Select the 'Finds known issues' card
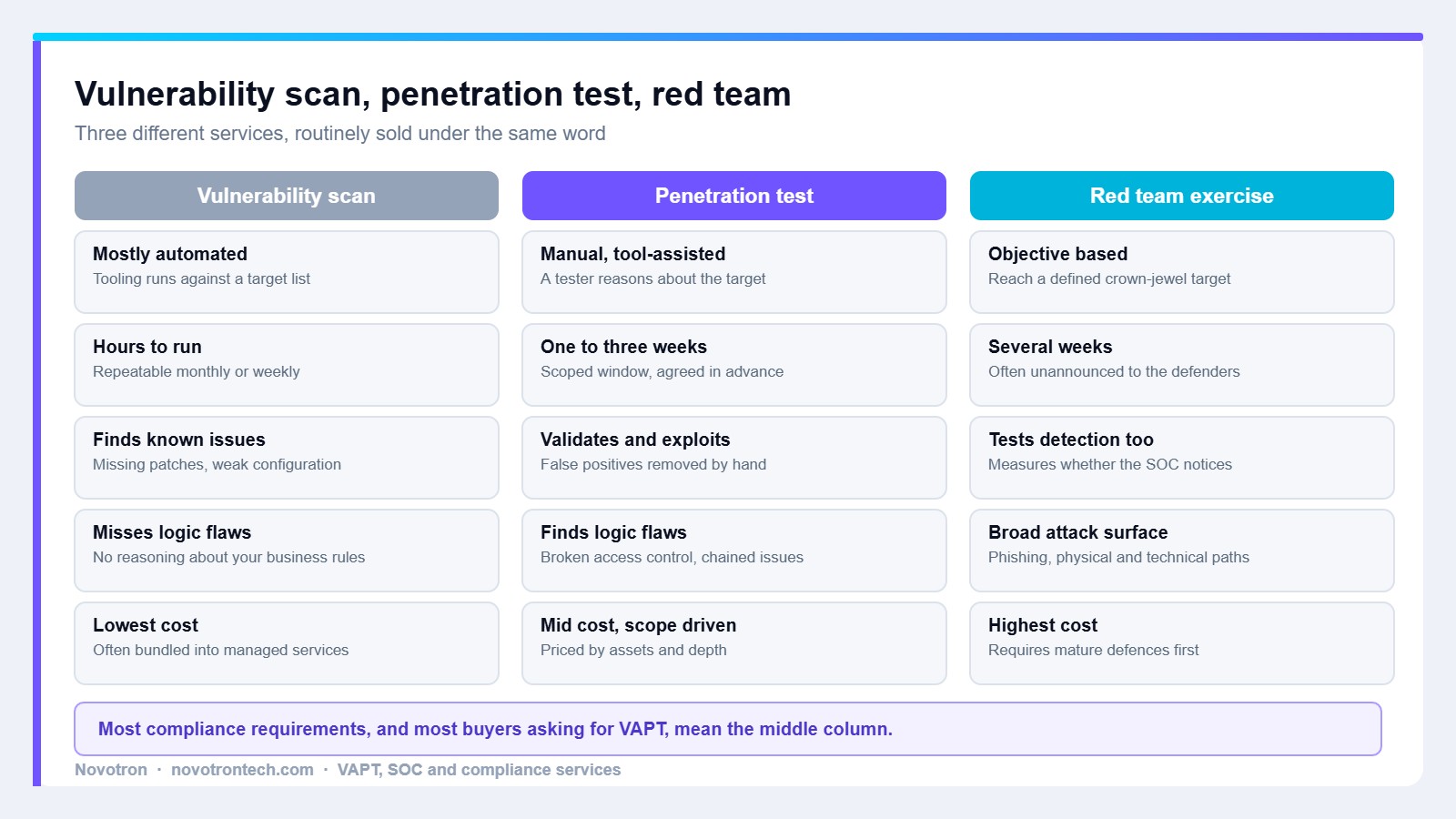The image size is (1456, 819). coord(287,458)
